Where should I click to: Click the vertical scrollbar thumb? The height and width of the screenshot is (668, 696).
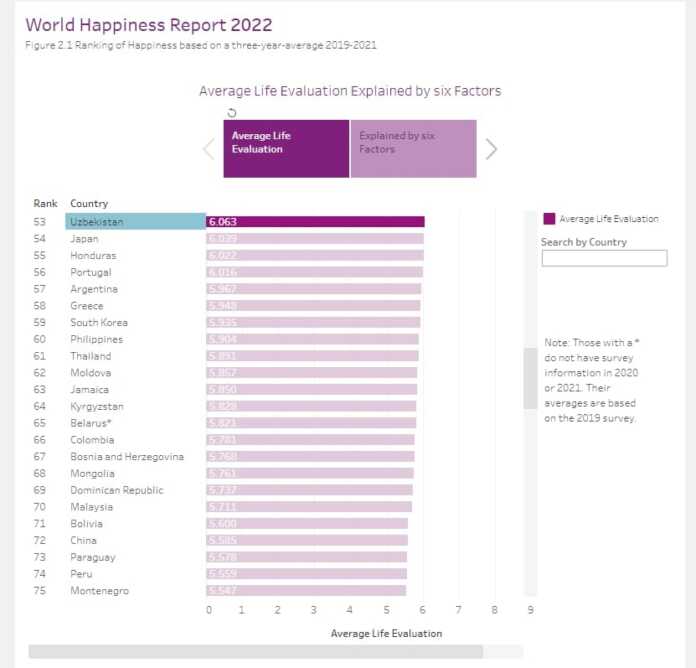tap(529, 378)
